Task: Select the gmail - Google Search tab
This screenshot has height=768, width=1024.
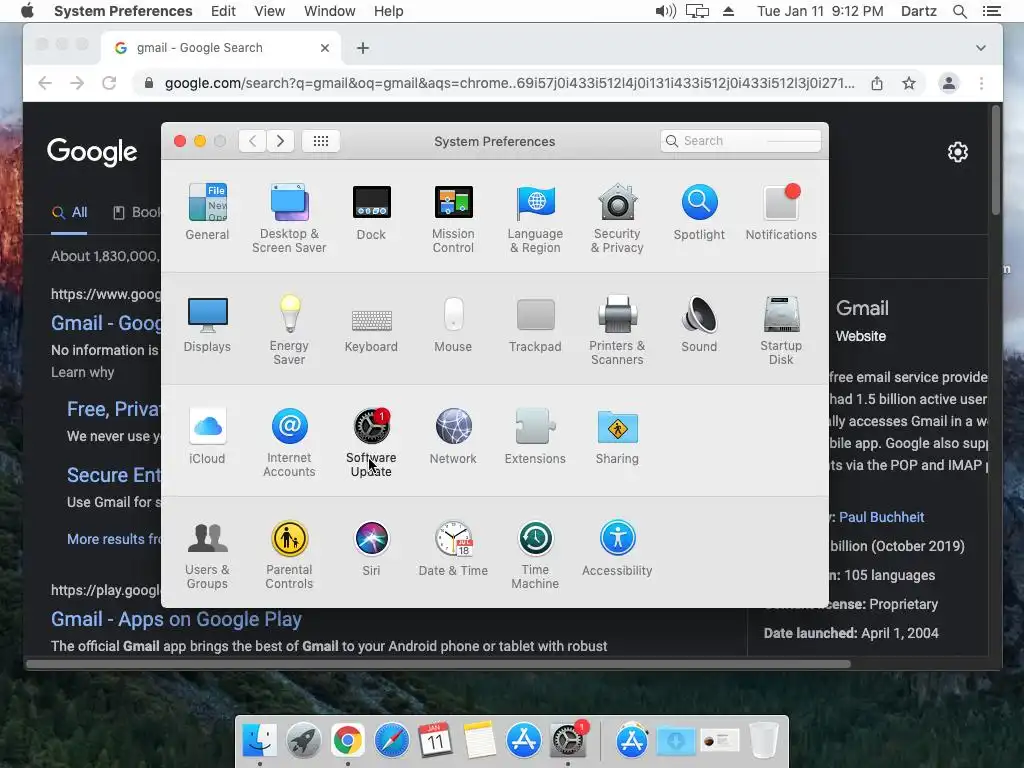Action: pos(220,48)
